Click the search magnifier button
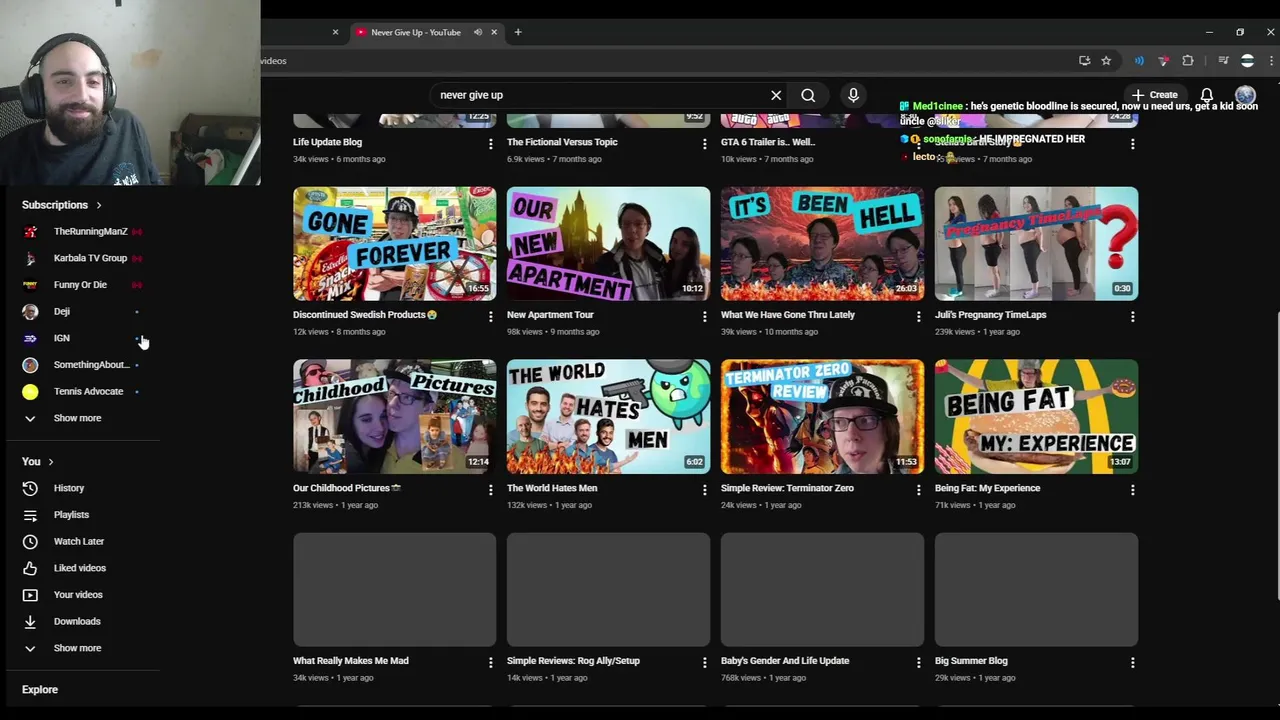The height and width of the screenshot is (720, 1280). pos(808,95)
